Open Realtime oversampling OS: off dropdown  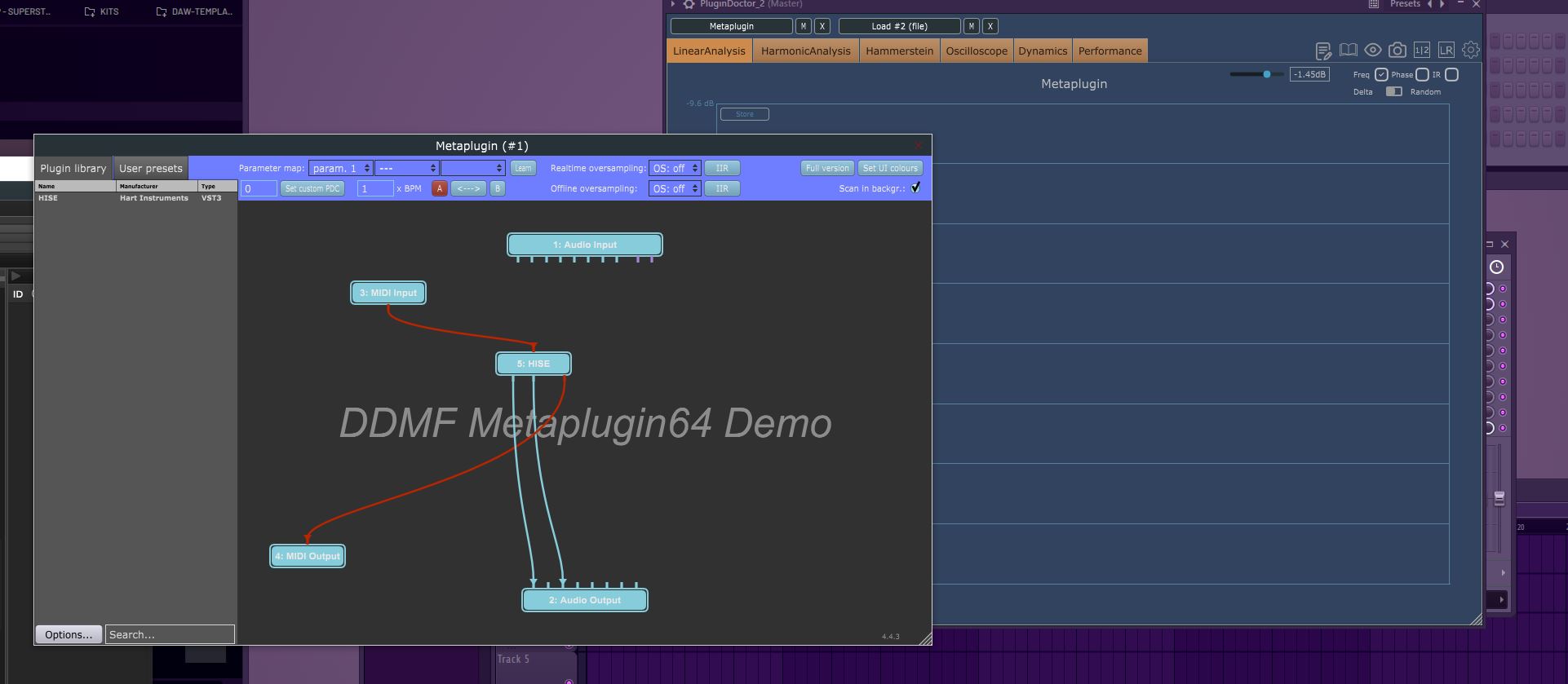[x=675, y=168]
